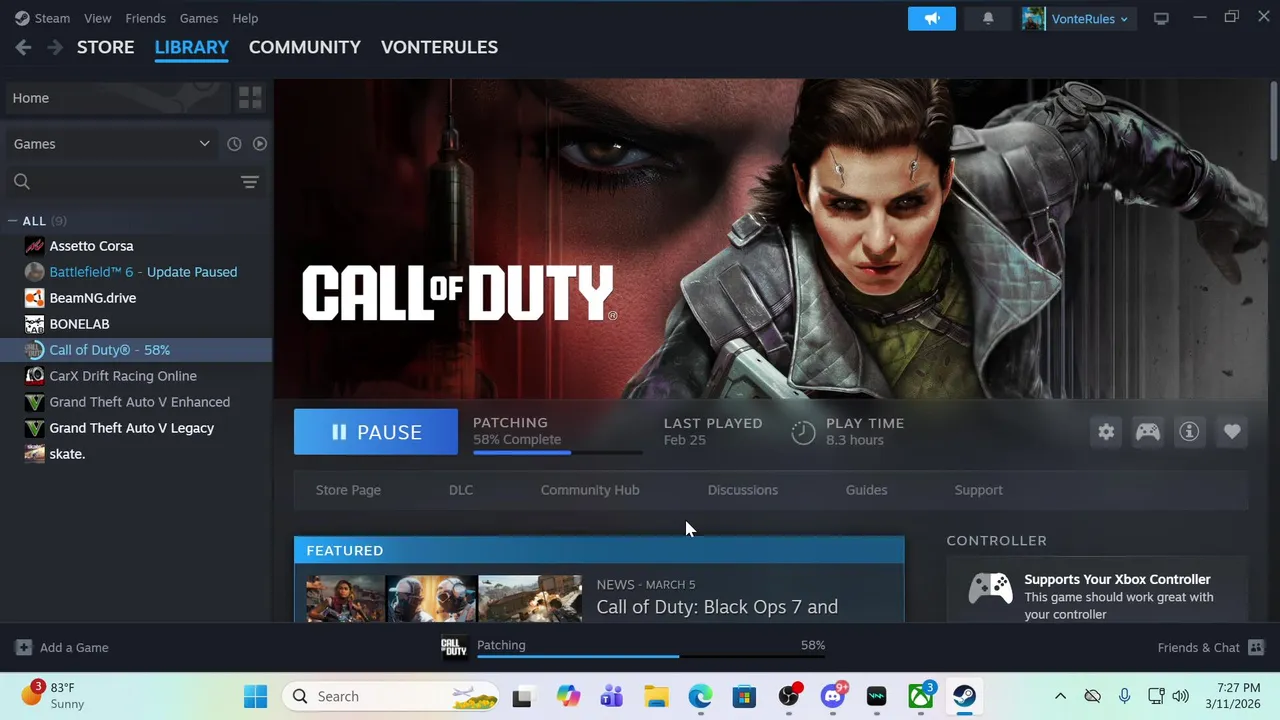Open the Steam menu
This screenshot has width=1280, height=720.
[x=52, y=18]
